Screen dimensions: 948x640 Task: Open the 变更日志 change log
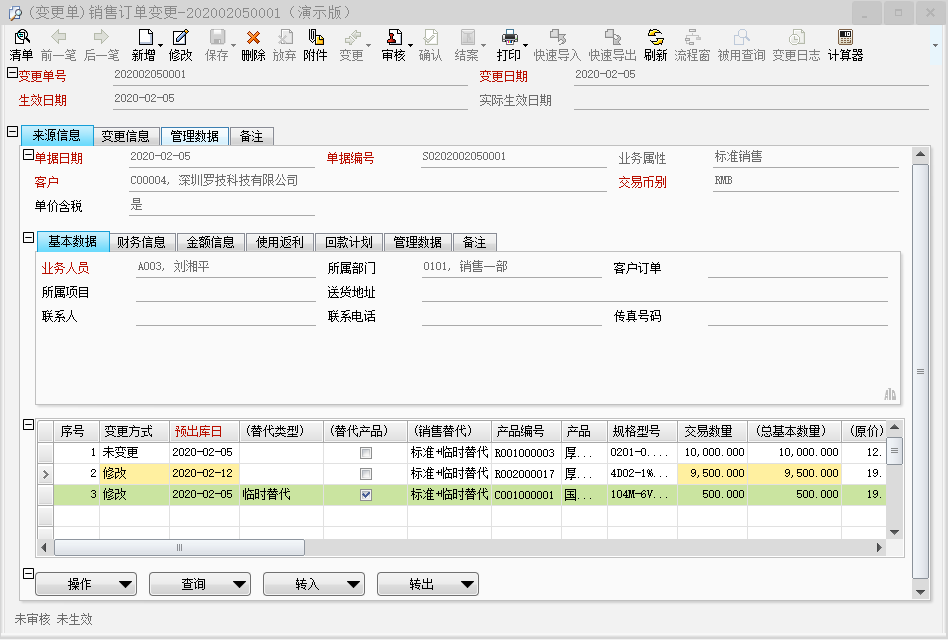[796, 45]
